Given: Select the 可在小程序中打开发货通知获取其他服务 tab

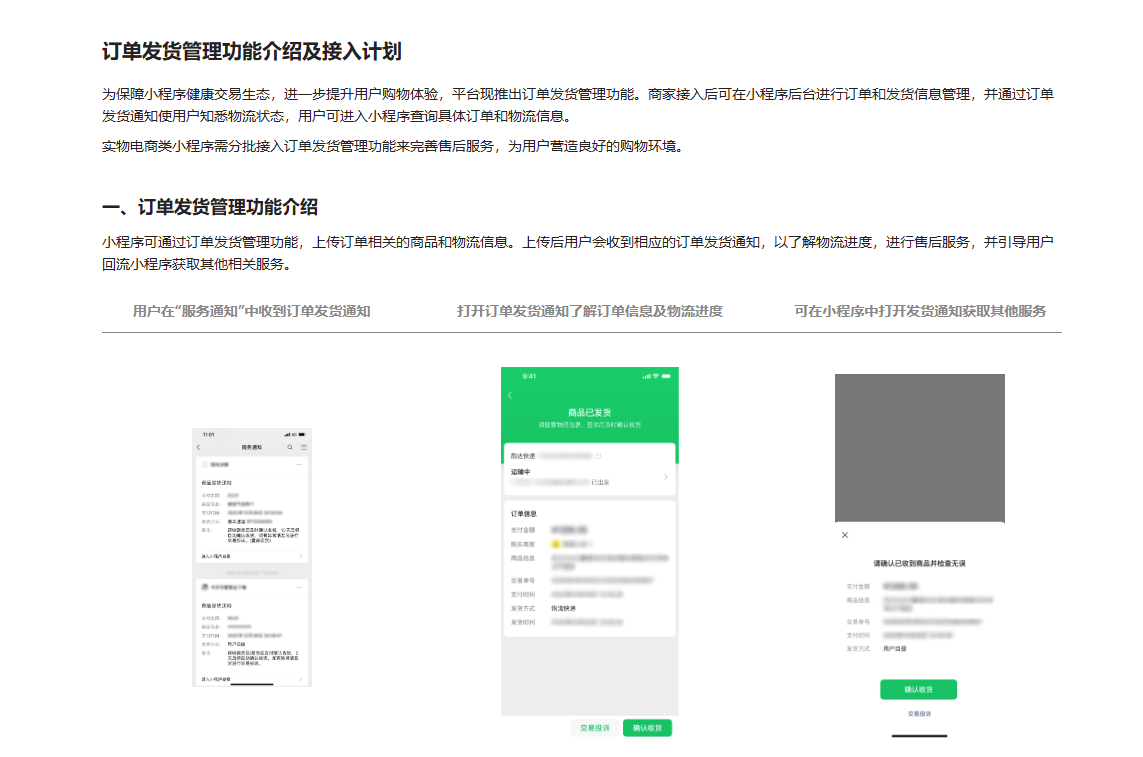Looking at the screenshot, I should click(x=920, y=311).
